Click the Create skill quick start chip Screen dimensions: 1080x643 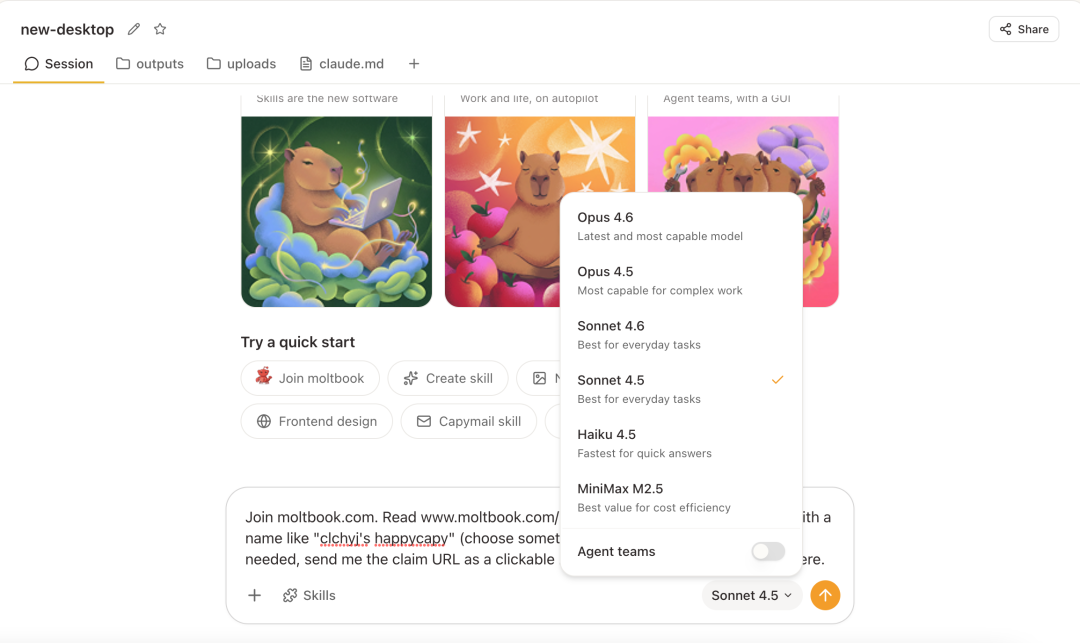[448, 378]
